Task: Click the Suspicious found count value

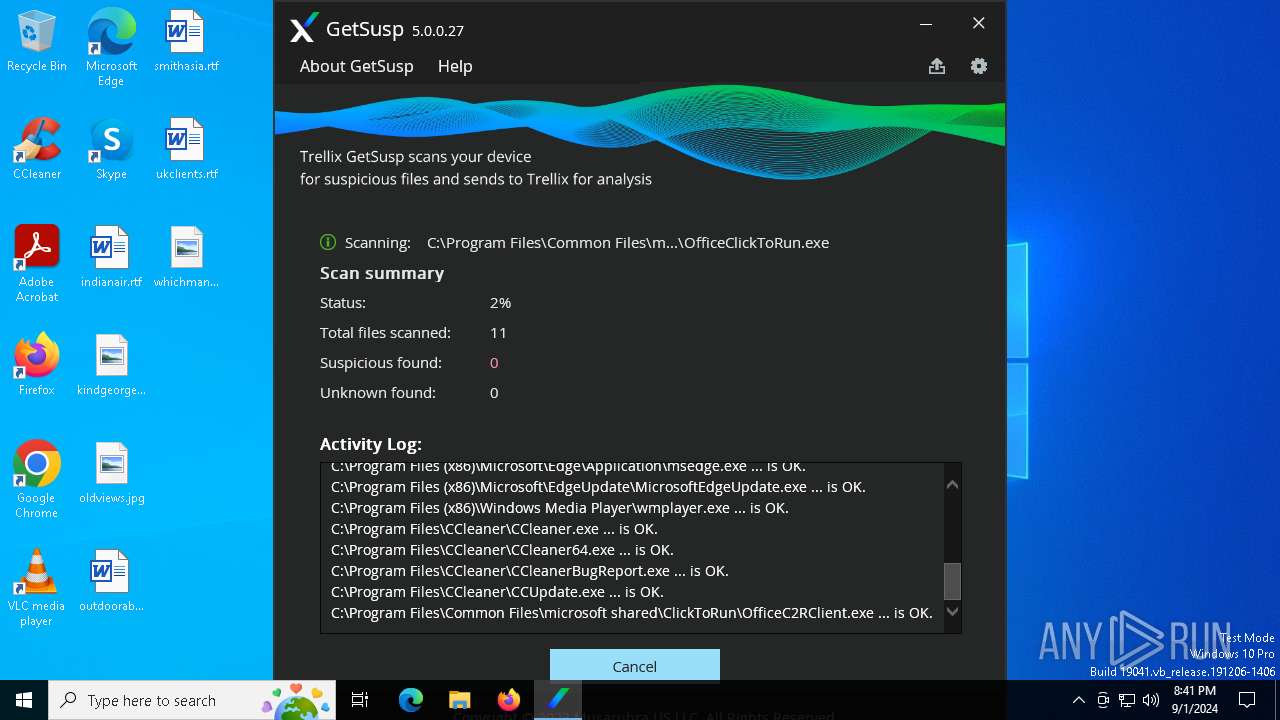Action: pos(494,362)
